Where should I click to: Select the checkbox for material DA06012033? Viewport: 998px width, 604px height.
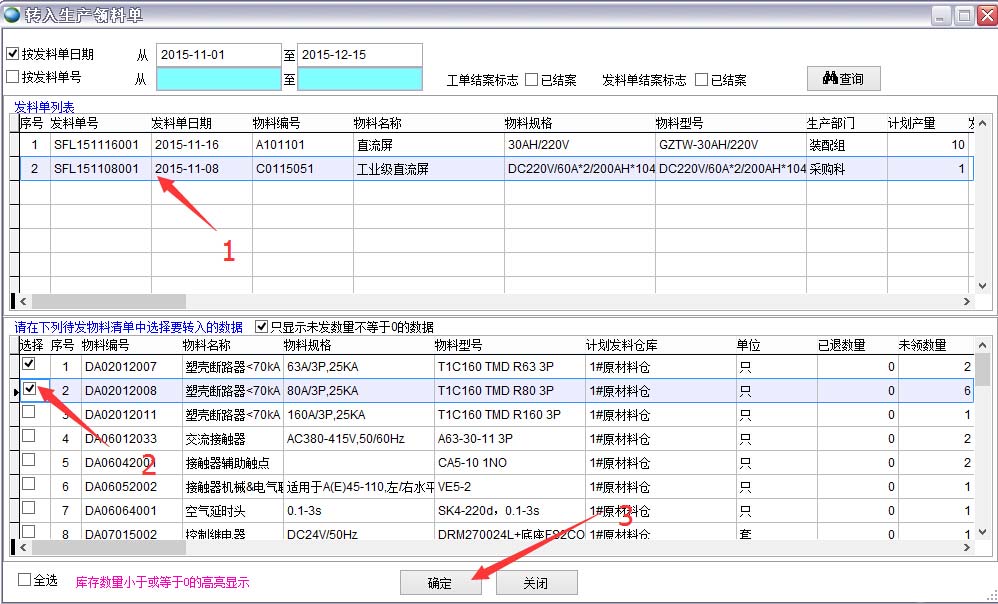click(29, 437)
